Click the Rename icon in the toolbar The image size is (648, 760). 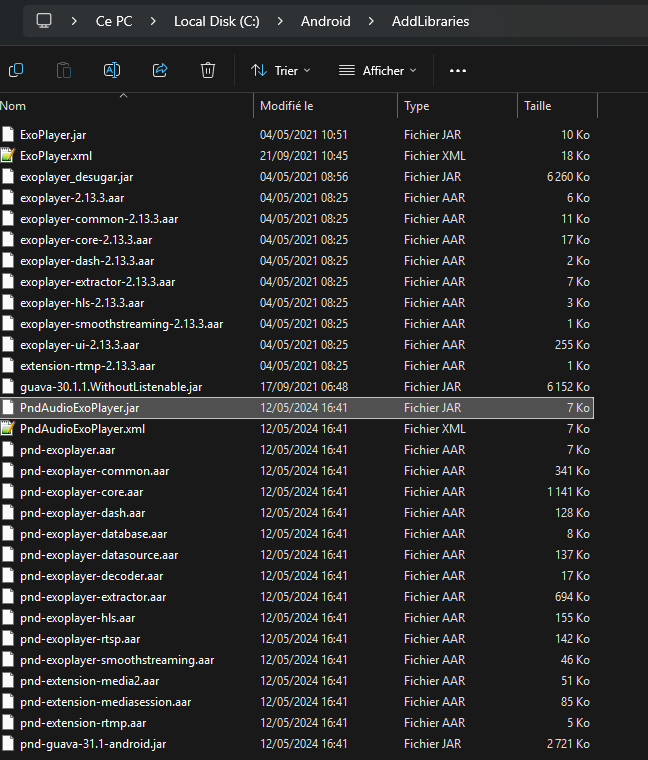(112, 70)
